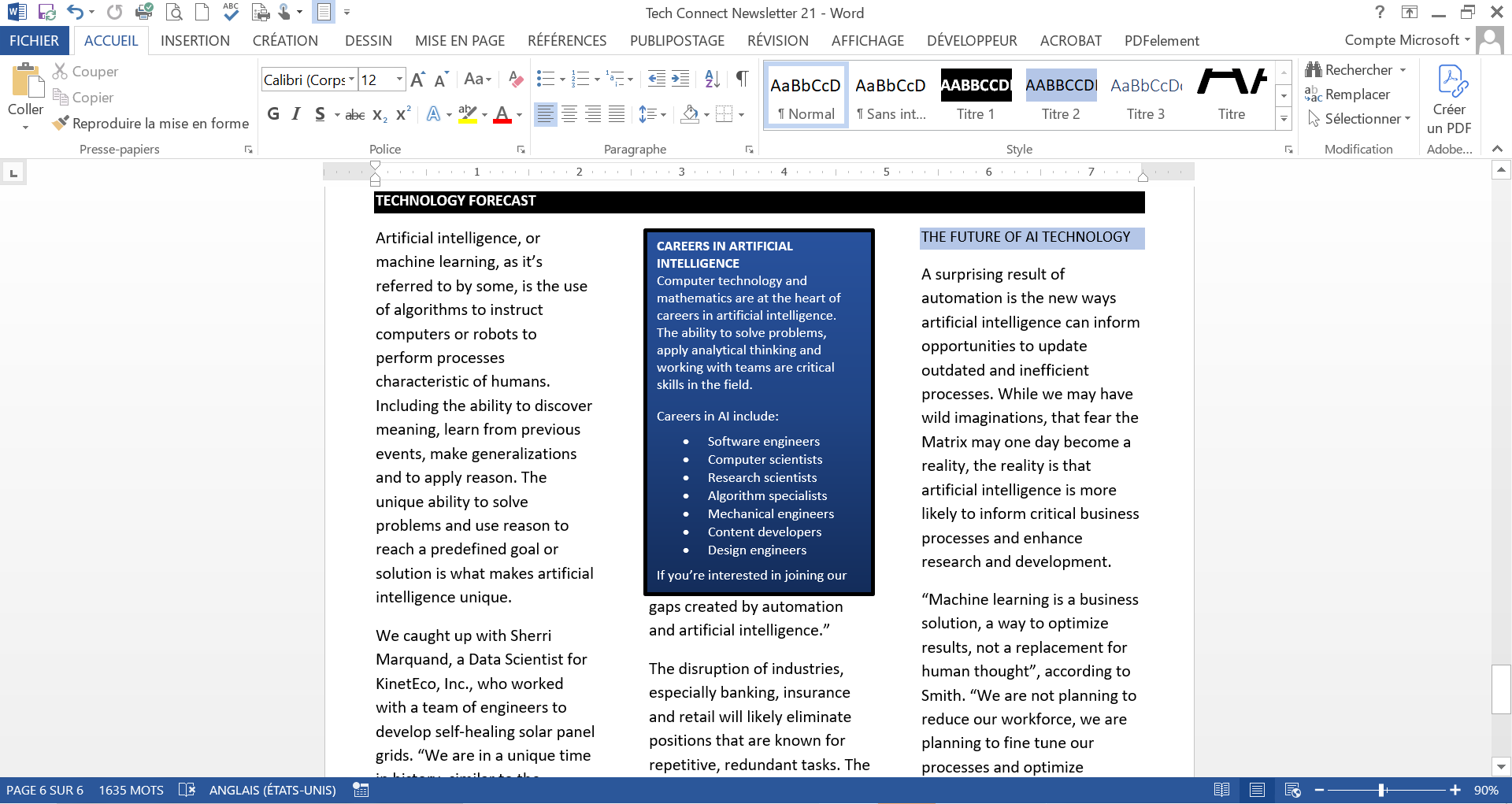Click the decrease indent icon
Screen dimensions: 1512x804
(656, 79)
